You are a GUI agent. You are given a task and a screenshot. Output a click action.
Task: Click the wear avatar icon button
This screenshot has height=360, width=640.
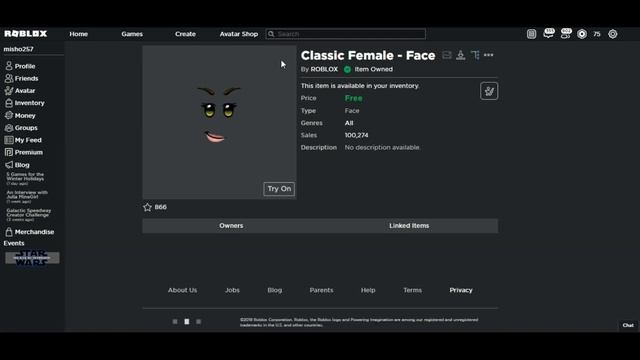(489, 91)
